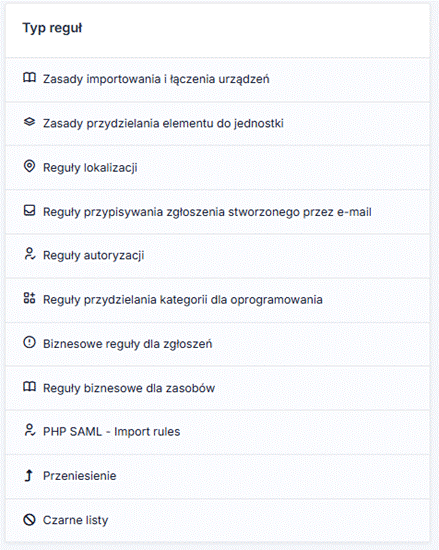The width and height of the screenshot is (439, 550).
Task: Click the up arrow icon beside Przeniesienie
Action: [x=29, y=475]
